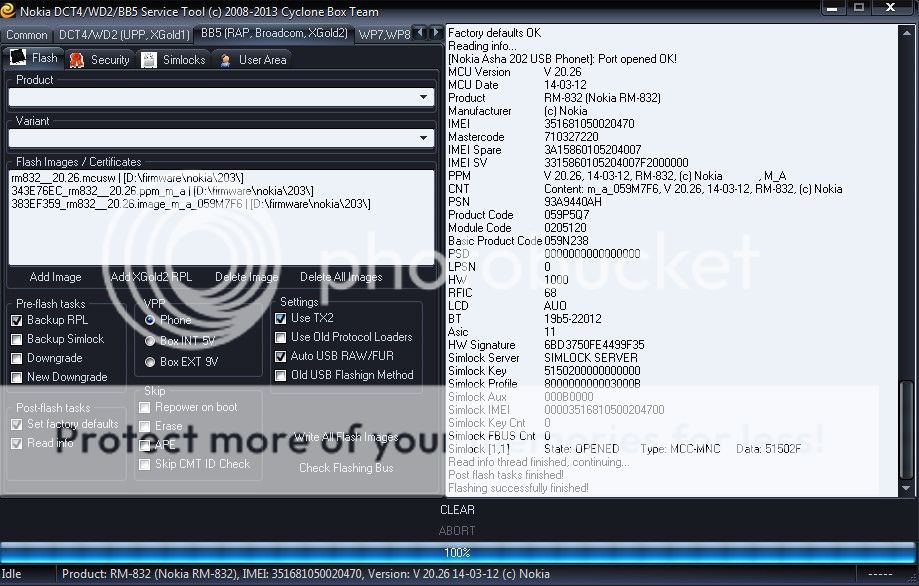Click the User Area person icon
This screenshot has height=586, width=919.
pyautogui.click(x=225, y=60)
